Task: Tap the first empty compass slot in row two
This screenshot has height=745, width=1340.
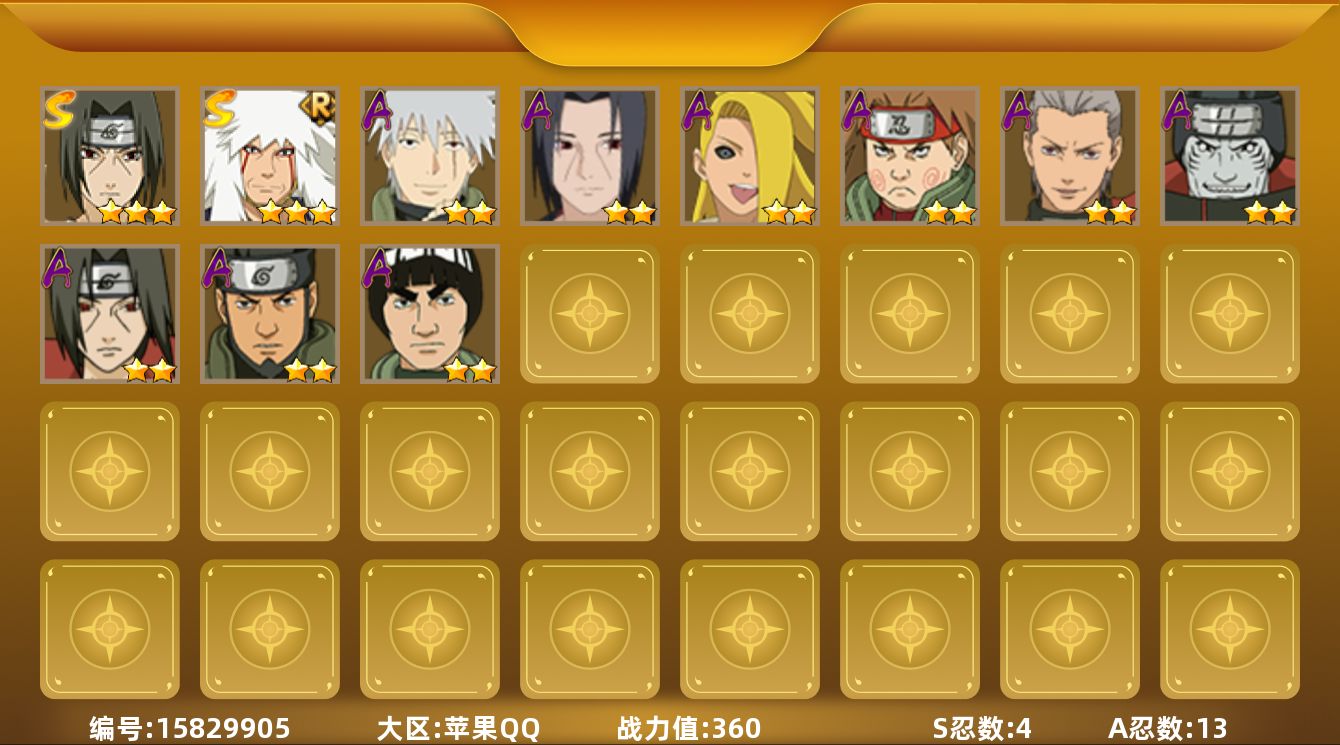Action: pos(590,314)
